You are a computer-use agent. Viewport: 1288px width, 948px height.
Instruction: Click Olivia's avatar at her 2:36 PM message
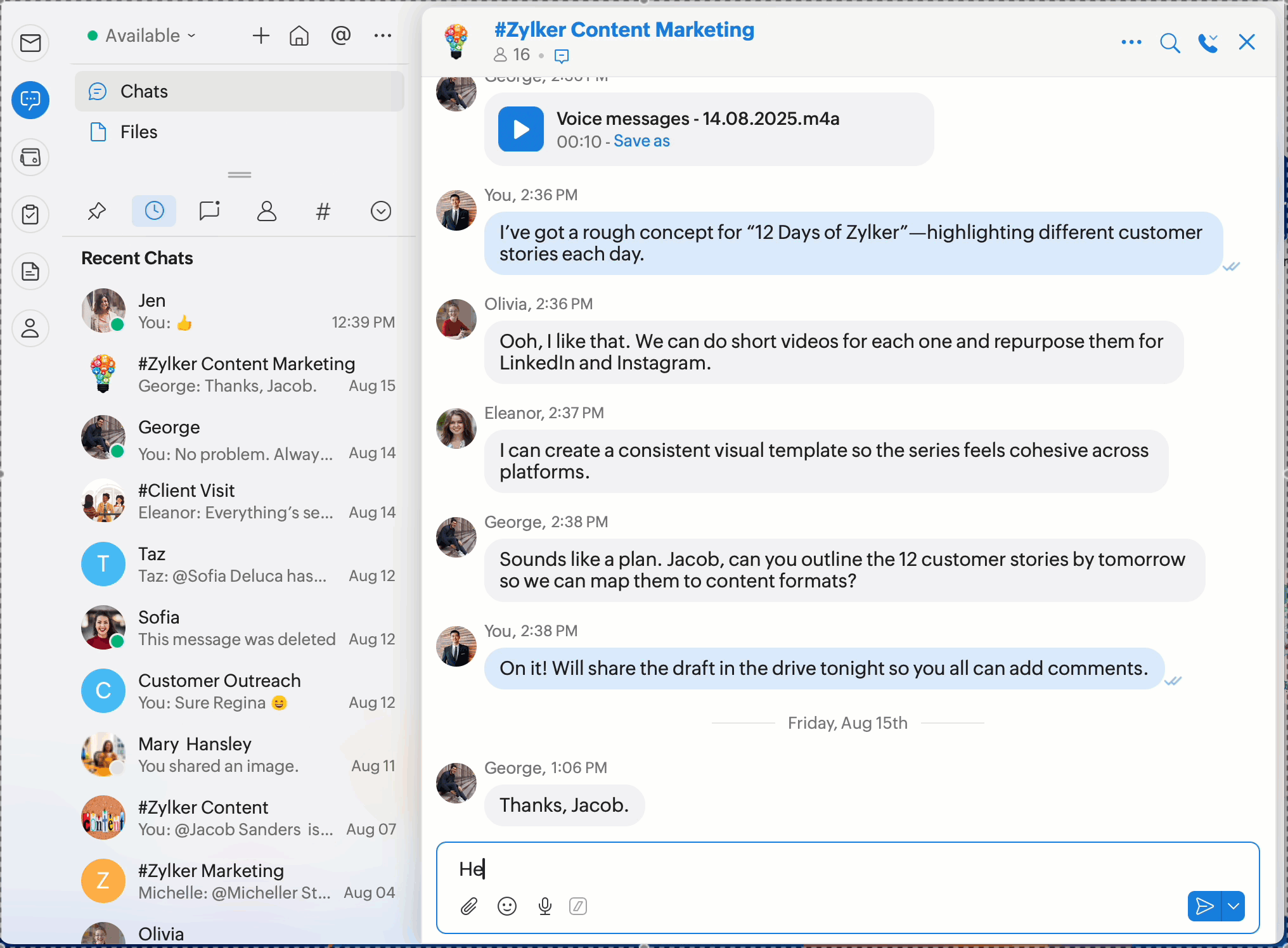[x=456, y=319]
